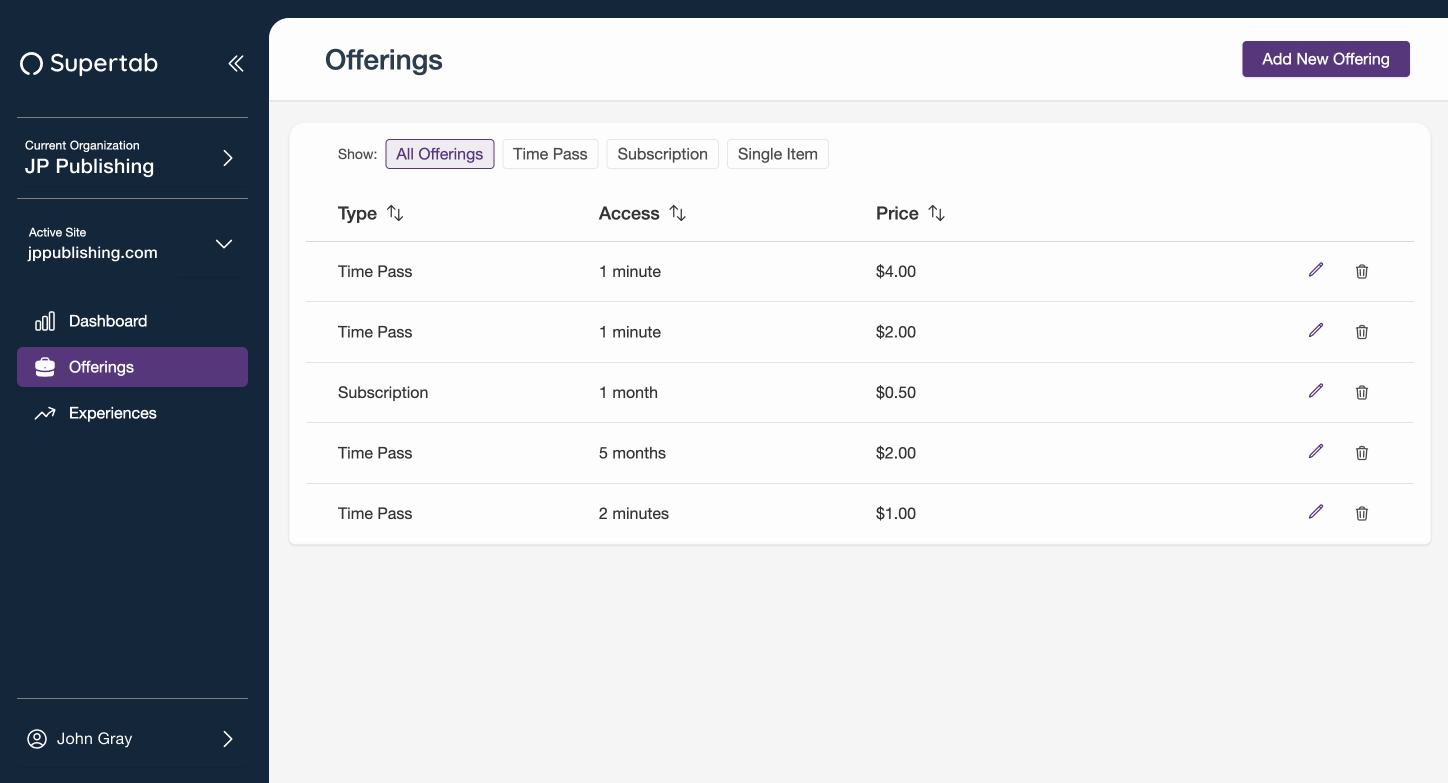1448x783 pixels.
Task: Edit the 5 months Time Pass
Action: tap(1316, 452)
